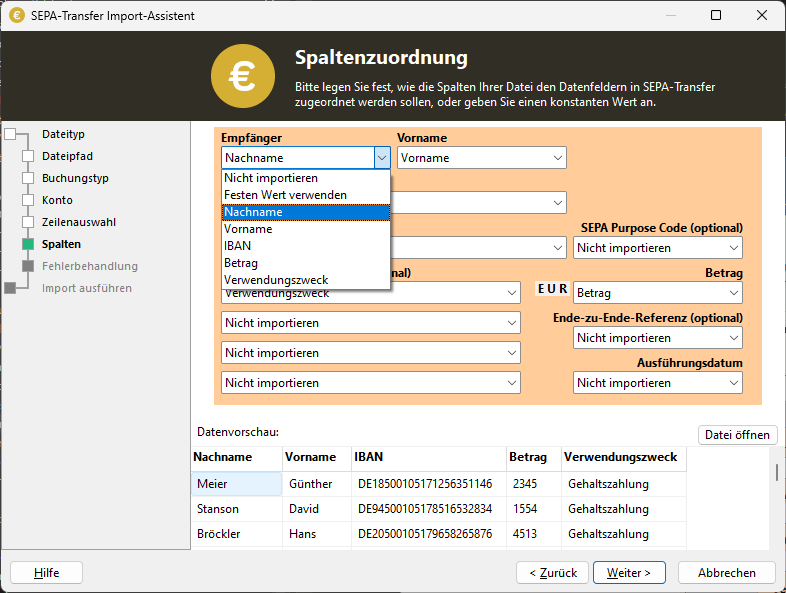Open Hilfe
This screenshot has height=593, width=786.
[46, 573]
